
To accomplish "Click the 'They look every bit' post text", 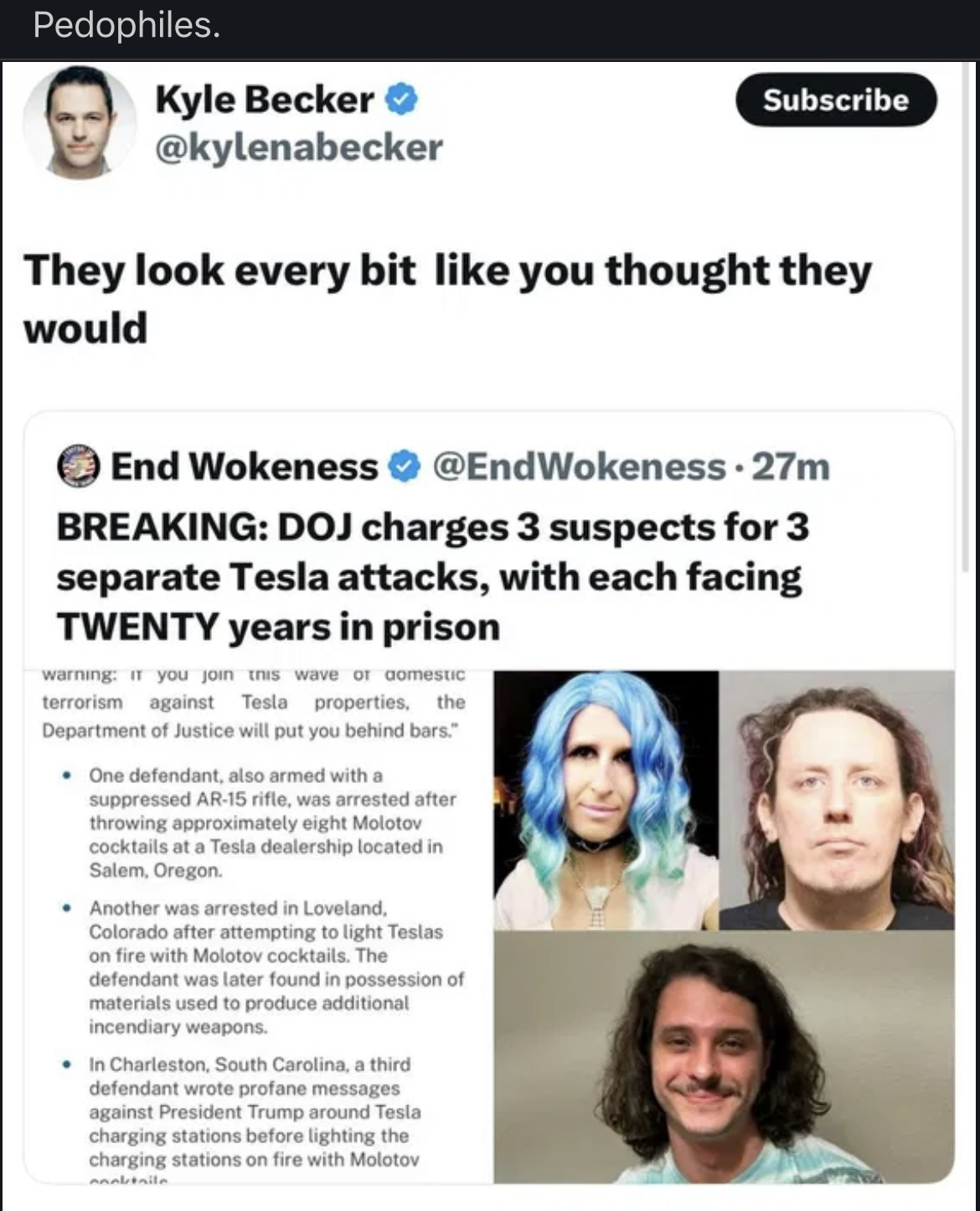I will (447, 298).
